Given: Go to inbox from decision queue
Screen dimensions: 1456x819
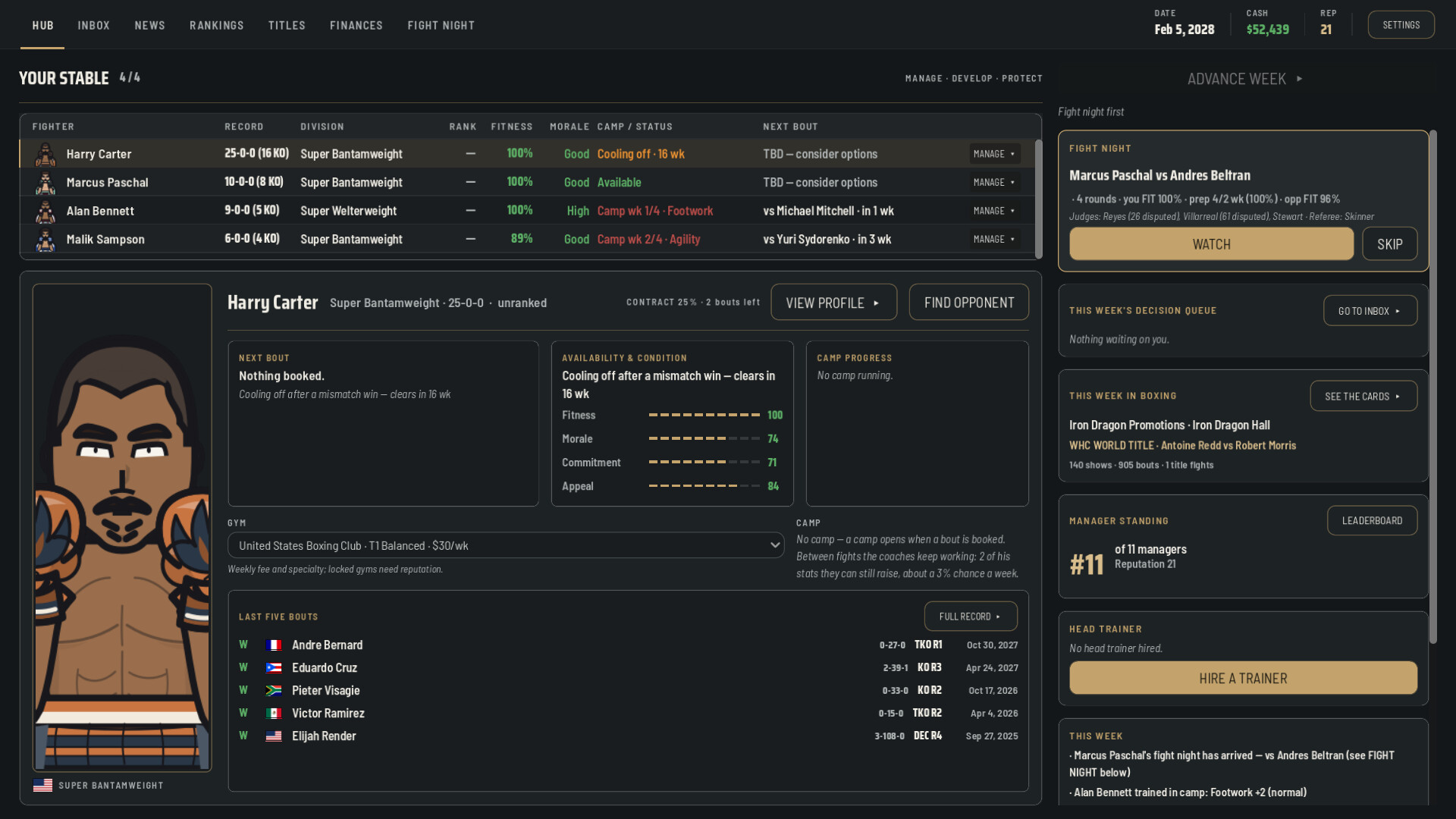Looking at the screenshot, I should [x=1370, y=311].
